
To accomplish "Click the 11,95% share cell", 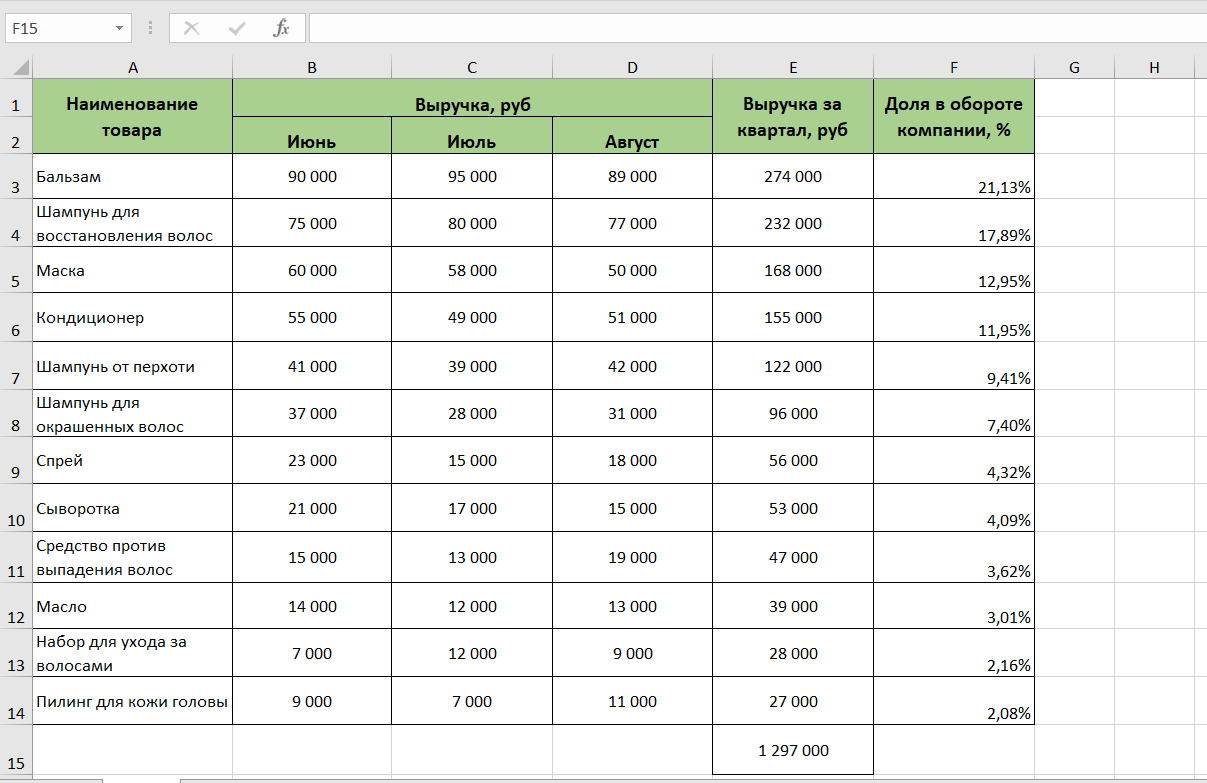I will tap(954, 318).
